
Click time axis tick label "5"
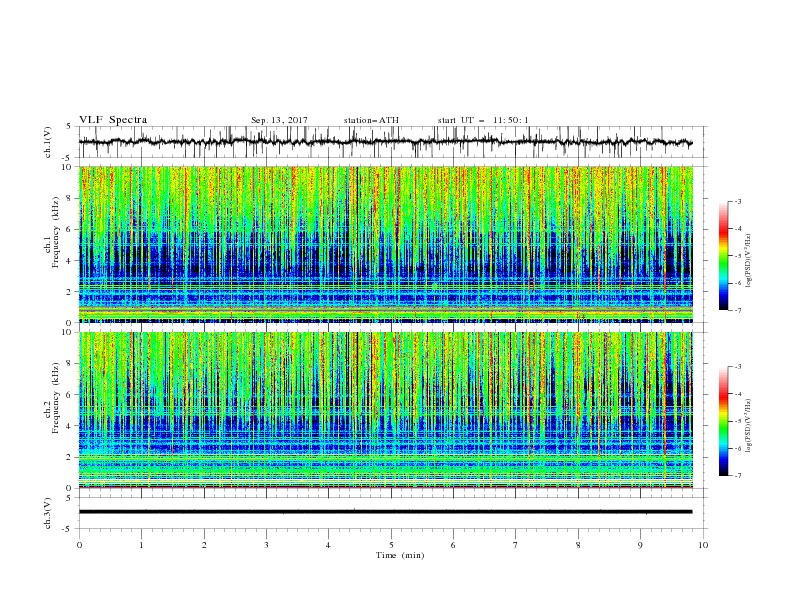click(391, 545)
